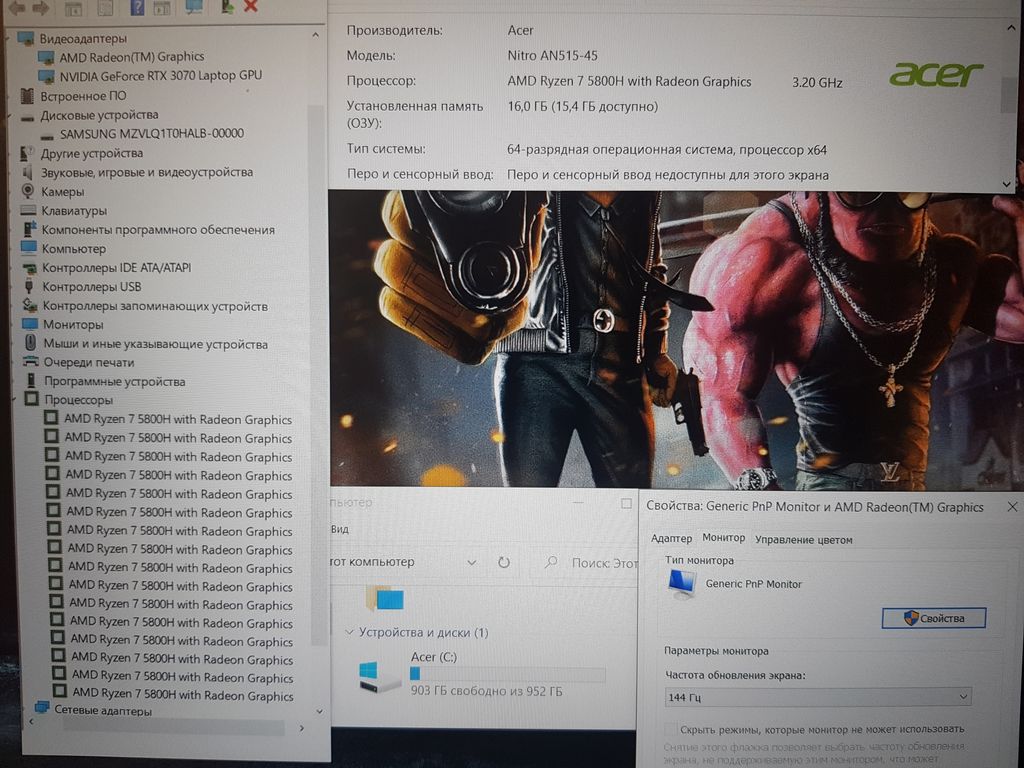Select the SAMSUNG MZVLQ1T0HALB-00000 disk
This screenshot has width=1024, height=768.
coord(152,133)
